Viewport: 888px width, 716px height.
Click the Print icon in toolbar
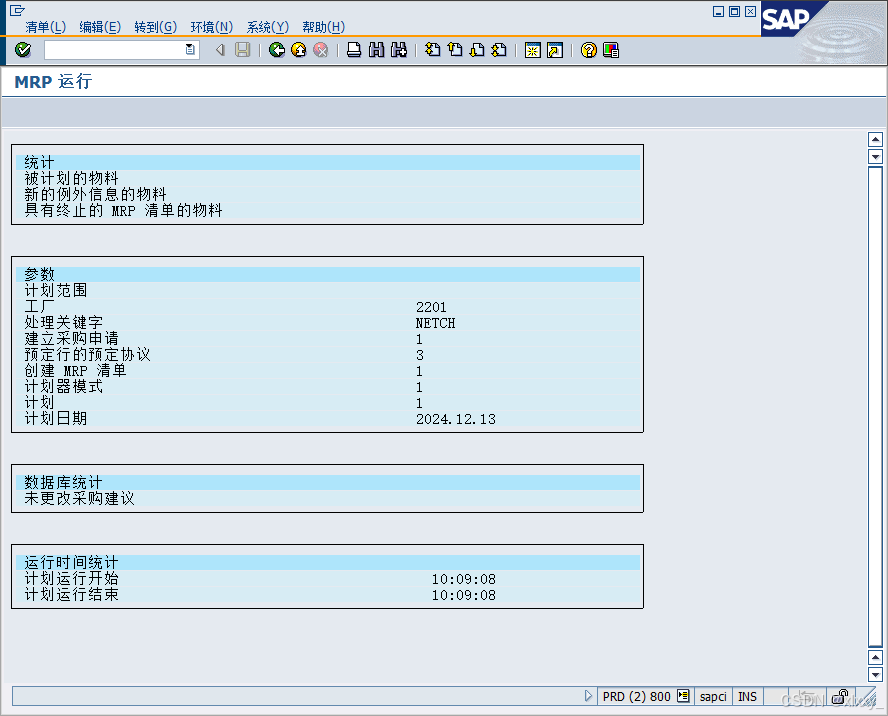pyautogui.click(x=354, y=50)
